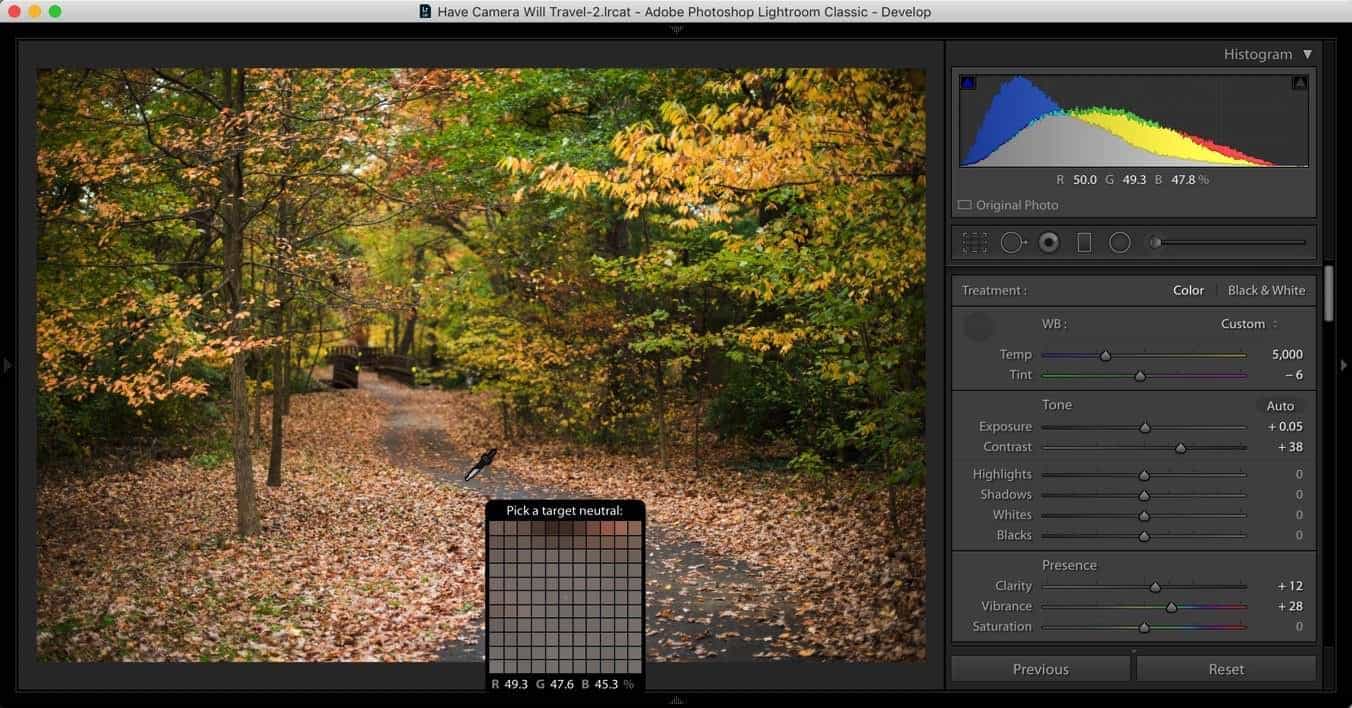This screenshot has height=708, width=1352.
Task: Click the Vibrance label text
Action: (x=1006, y=606)
